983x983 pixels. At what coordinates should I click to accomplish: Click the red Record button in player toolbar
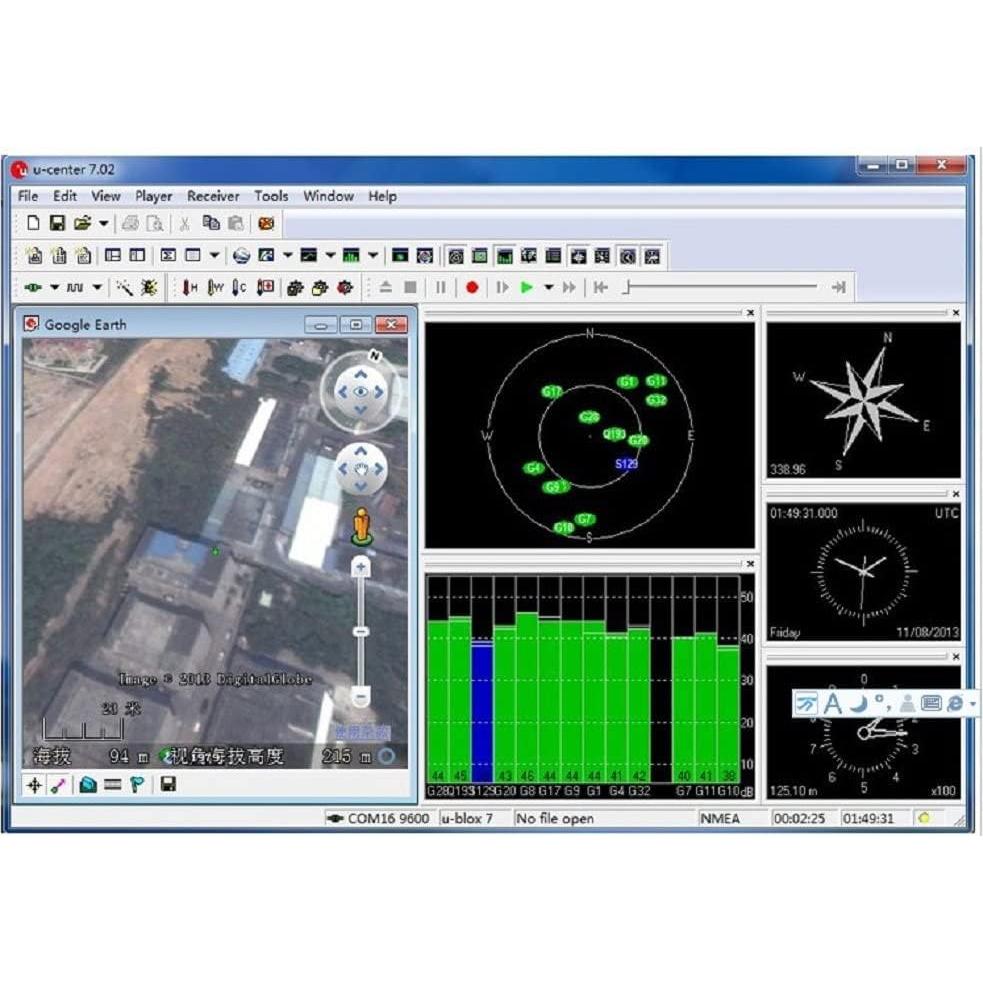point(472,288)
